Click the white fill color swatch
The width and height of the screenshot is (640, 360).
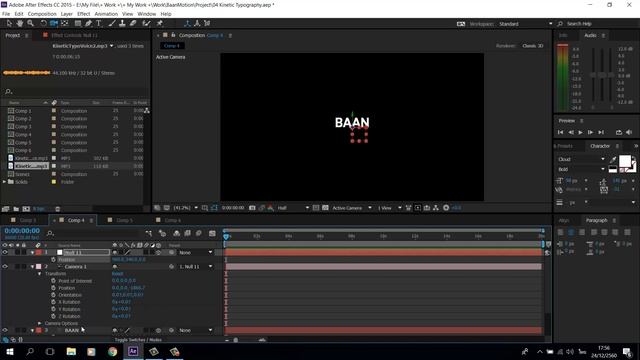point(624,161)
